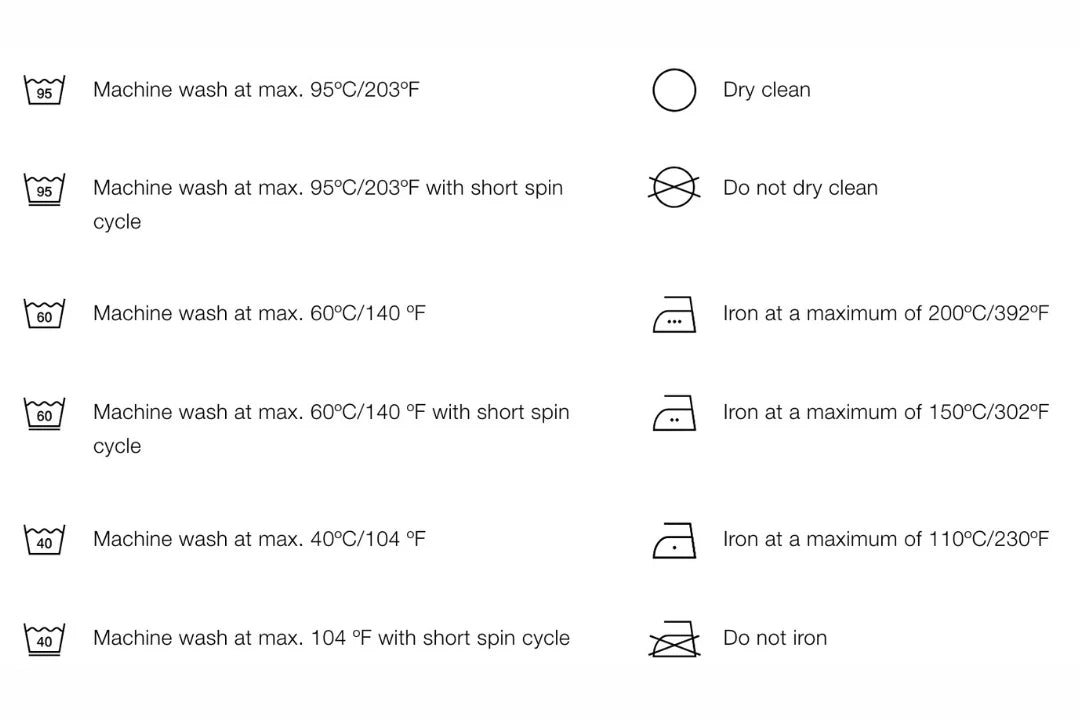Select the 60°C short spin wash icon
Screen dimensions: 1080x720
(x=44, y=413)
